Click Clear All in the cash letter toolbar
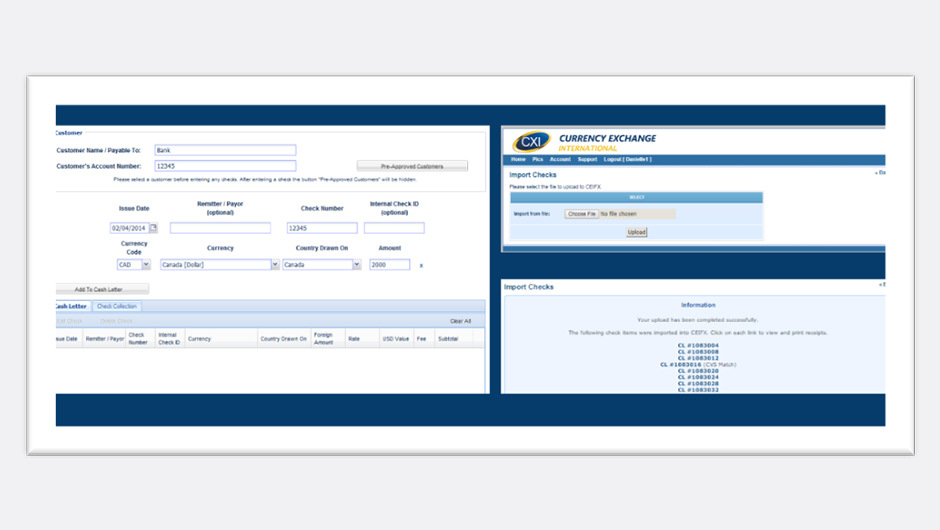 (460, 321)
